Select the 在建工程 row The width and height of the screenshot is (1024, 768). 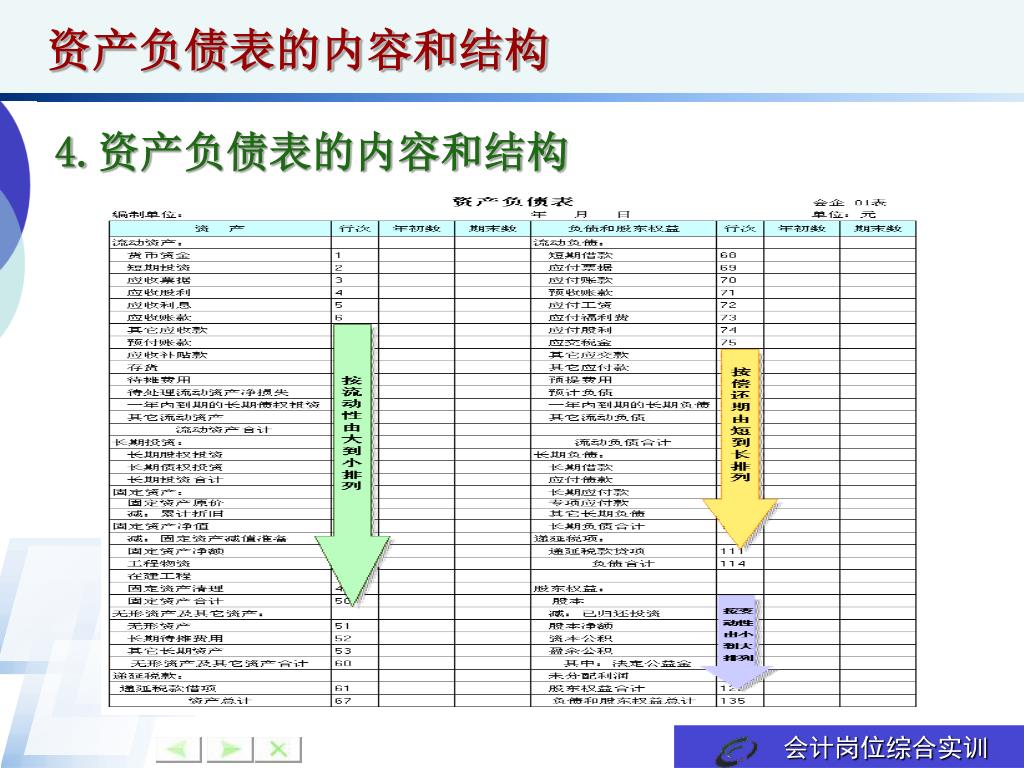click(x=159, y=576)
